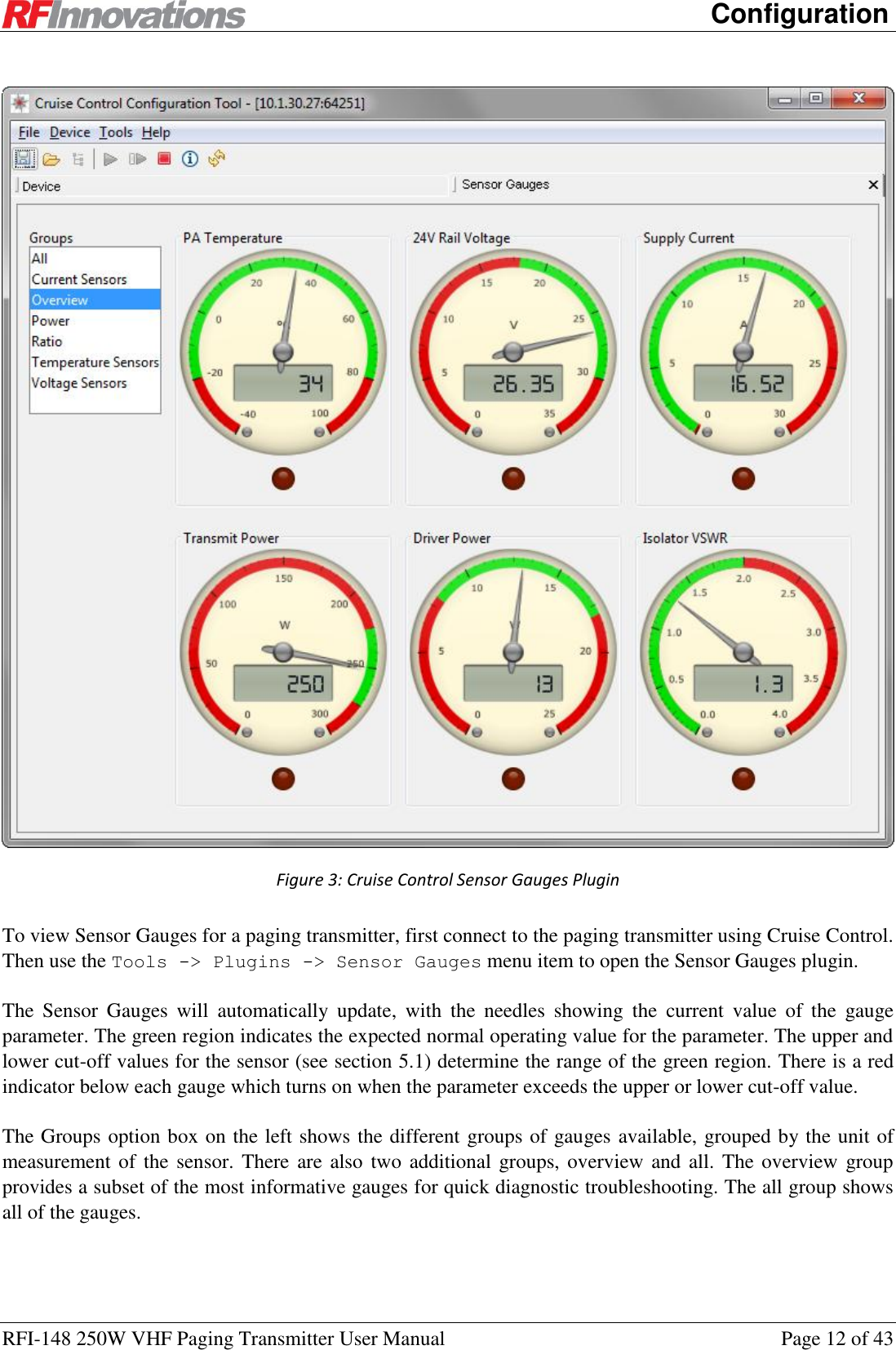Click the Groups list label
The image size is (896, 1350).
tap(51, 238)
